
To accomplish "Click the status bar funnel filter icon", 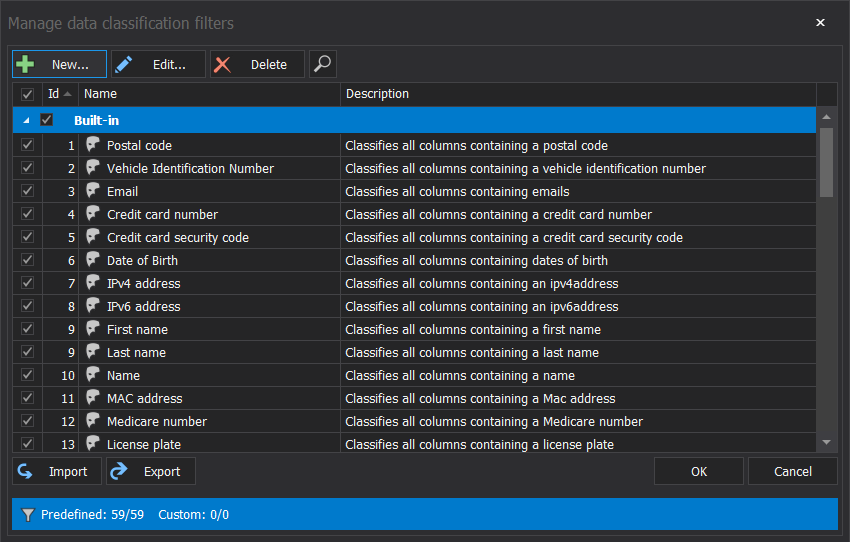I will 28,514.
